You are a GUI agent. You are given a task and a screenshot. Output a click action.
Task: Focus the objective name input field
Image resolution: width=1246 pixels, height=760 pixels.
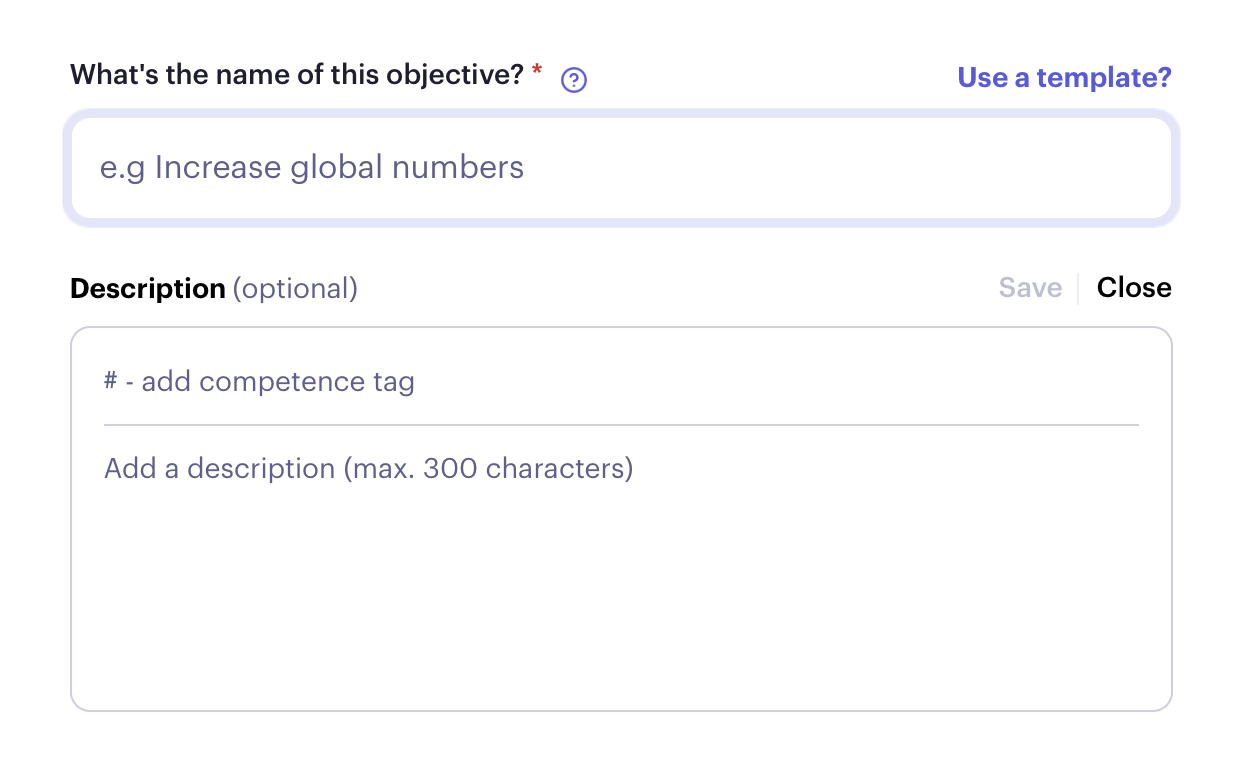pos(621,167)
